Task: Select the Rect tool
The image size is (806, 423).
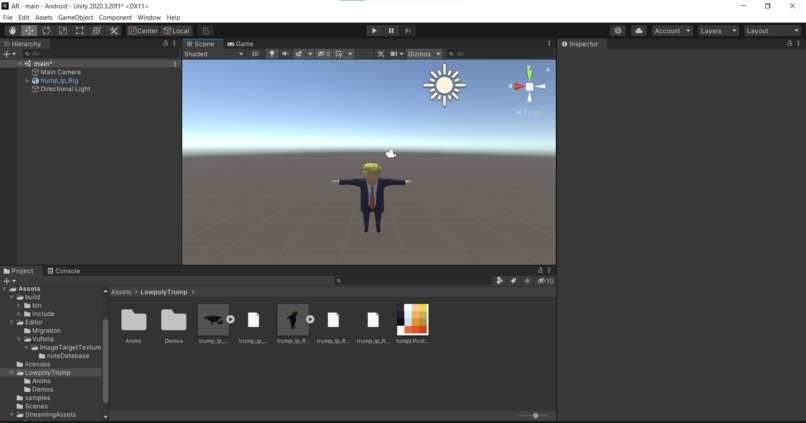Action: pyautogui.click(x=80, y=31)
